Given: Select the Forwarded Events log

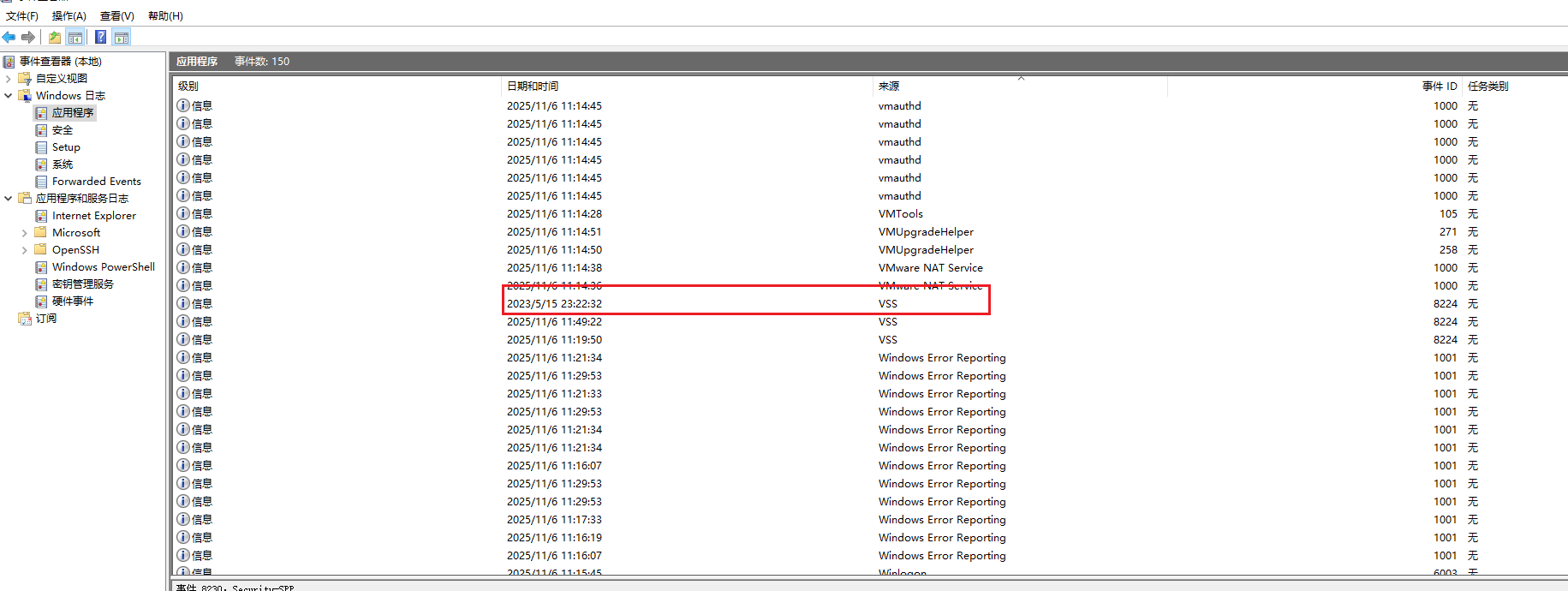Looking at the screenshot, I should tap(96, 182).
